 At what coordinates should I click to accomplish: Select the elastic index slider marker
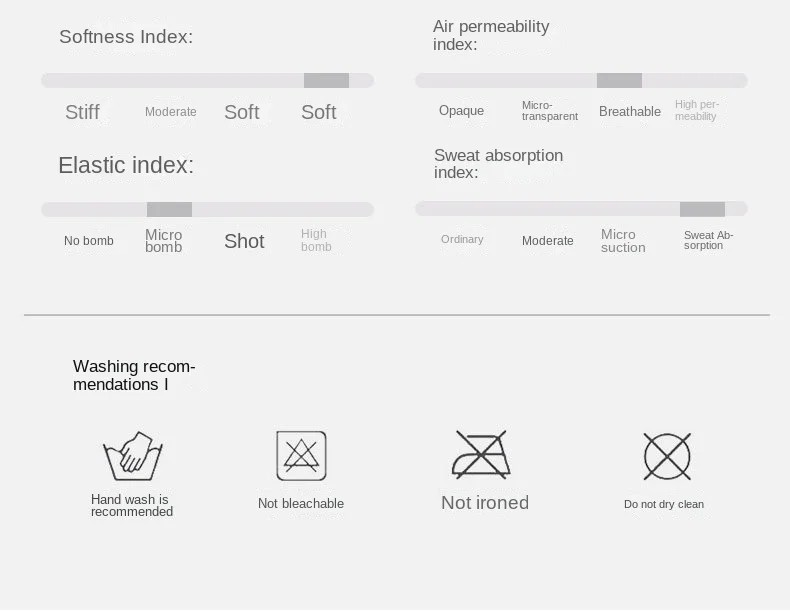point(169,210)
